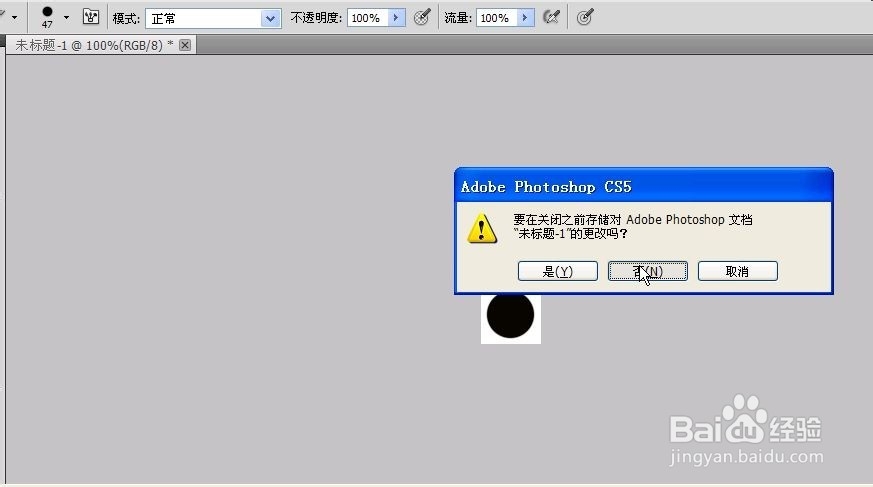Toggle tablet pressure for size icon
The image size is (873, 487).
coord(585,17)
